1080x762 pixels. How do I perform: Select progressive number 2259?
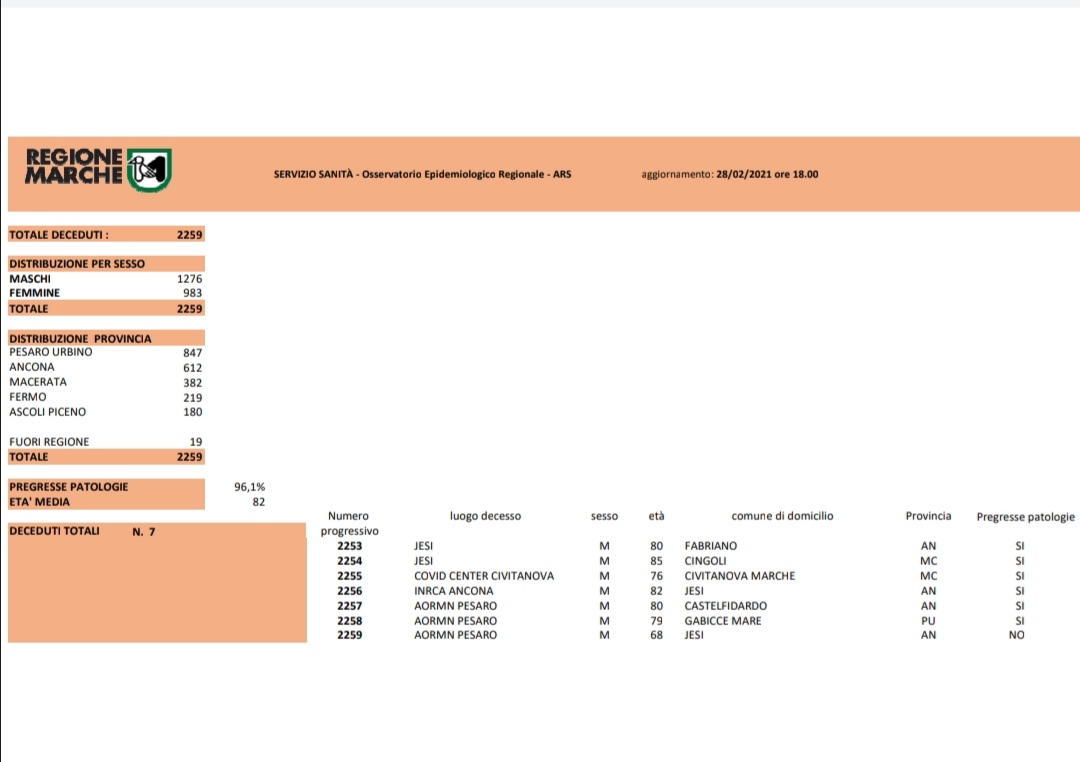350,635
